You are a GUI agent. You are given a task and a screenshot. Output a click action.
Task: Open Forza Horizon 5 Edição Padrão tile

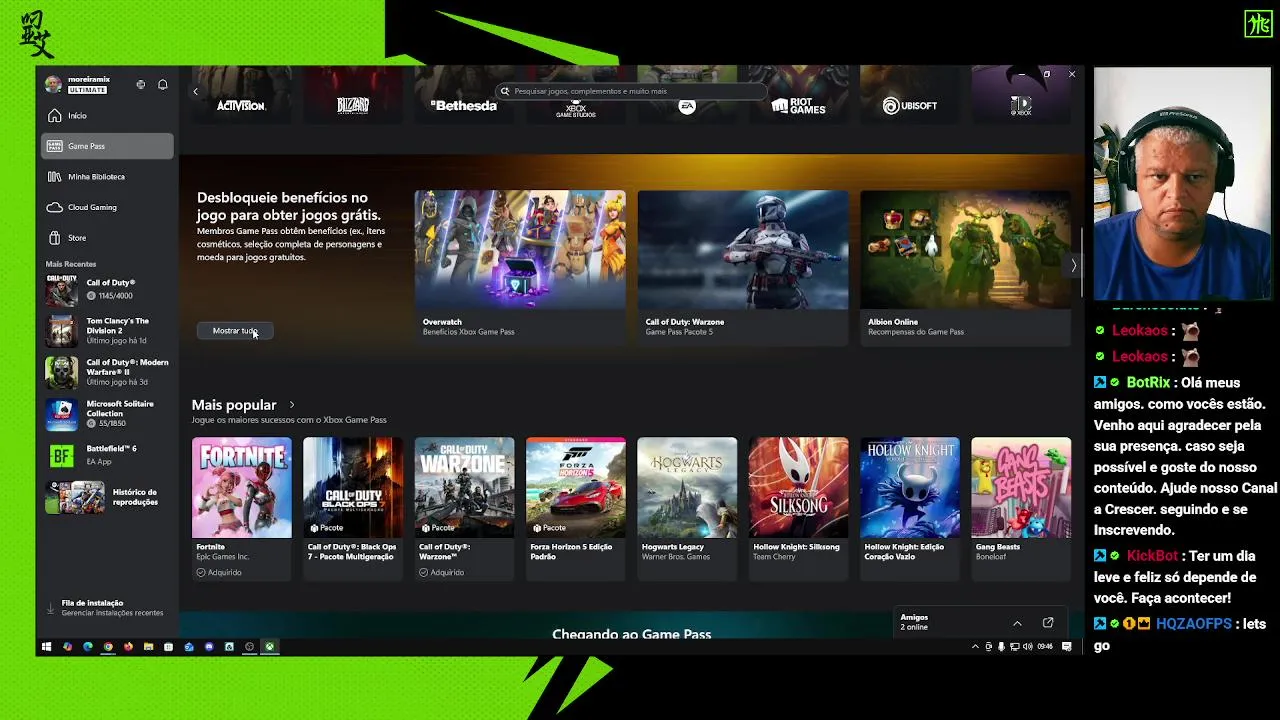[576, 508]
